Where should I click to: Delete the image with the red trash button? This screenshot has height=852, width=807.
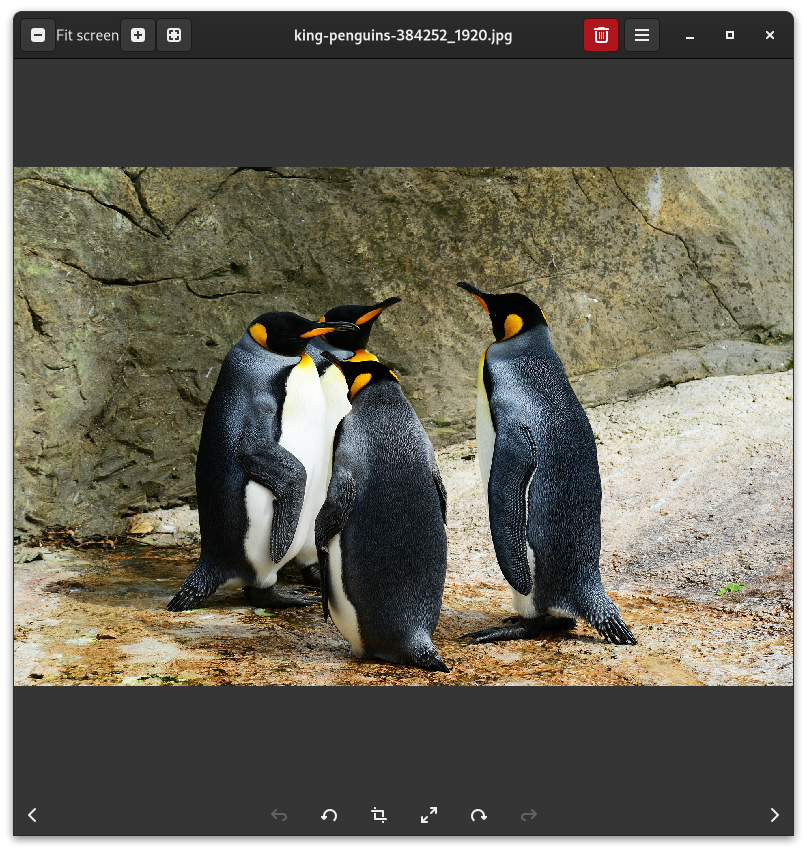point(601,35)
